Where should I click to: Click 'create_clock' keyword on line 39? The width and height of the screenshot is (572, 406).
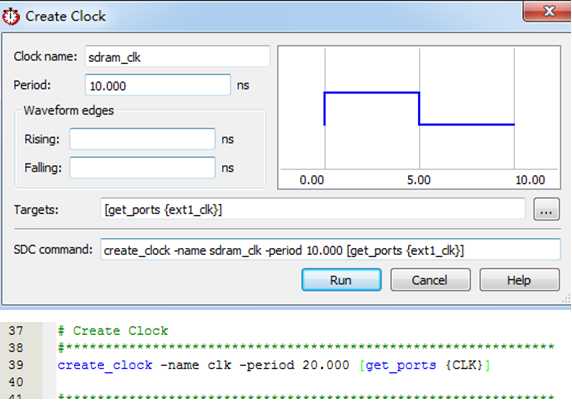pyautogui.click(x=105, y=365)
